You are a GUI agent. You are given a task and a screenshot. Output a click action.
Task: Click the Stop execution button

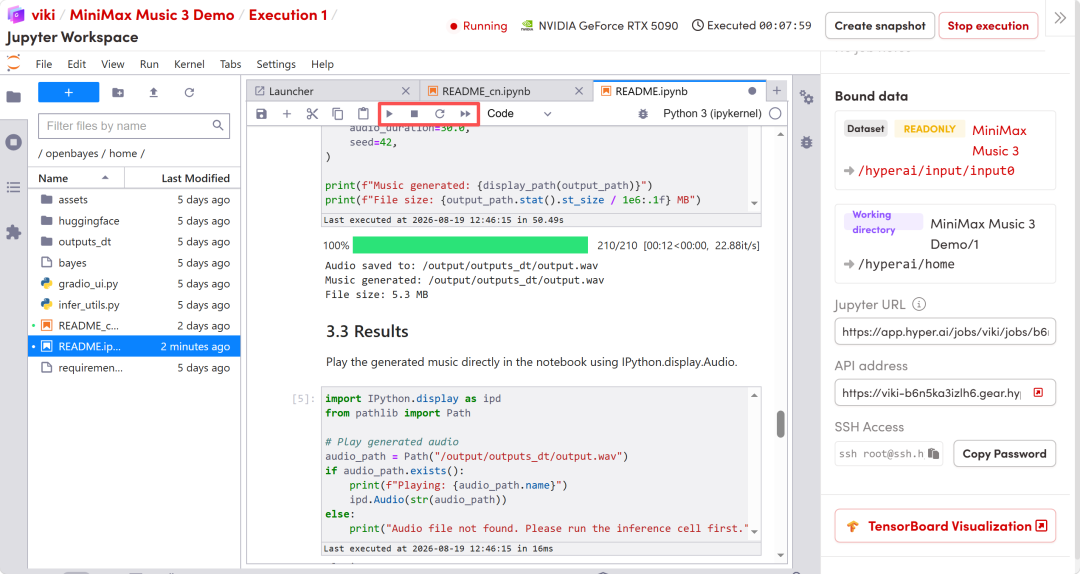click(x=988, y=26)
